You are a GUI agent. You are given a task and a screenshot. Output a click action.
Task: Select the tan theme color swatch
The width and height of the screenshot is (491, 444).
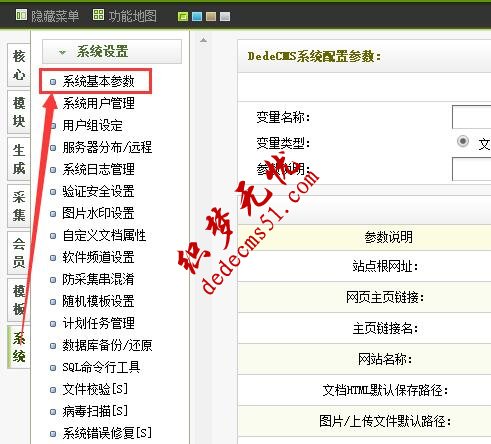(211, 16)
